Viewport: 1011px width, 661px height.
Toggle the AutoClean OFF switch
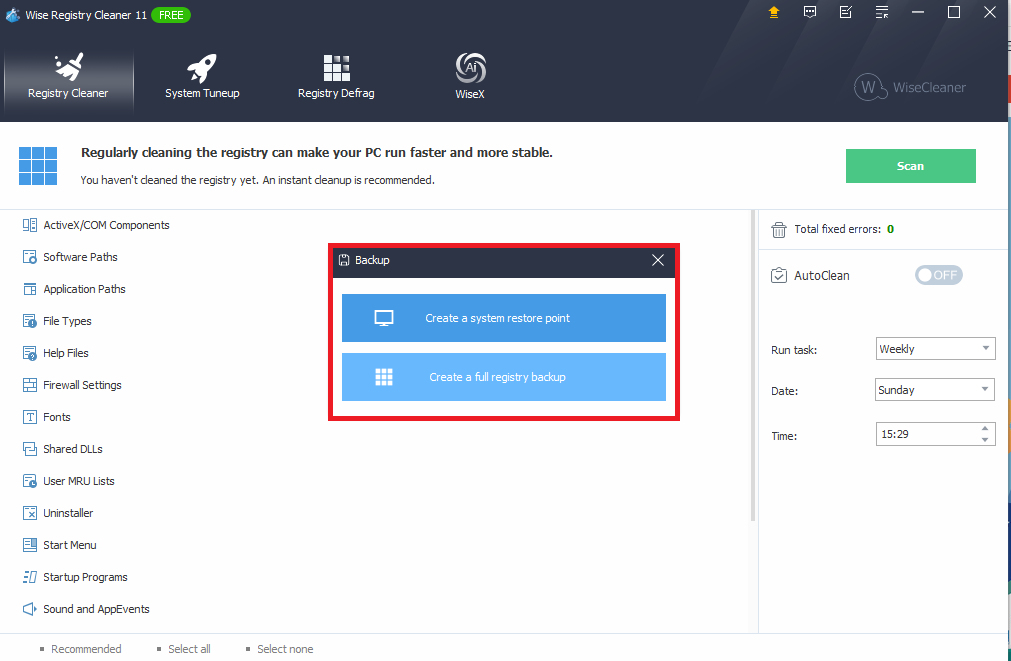938,275
